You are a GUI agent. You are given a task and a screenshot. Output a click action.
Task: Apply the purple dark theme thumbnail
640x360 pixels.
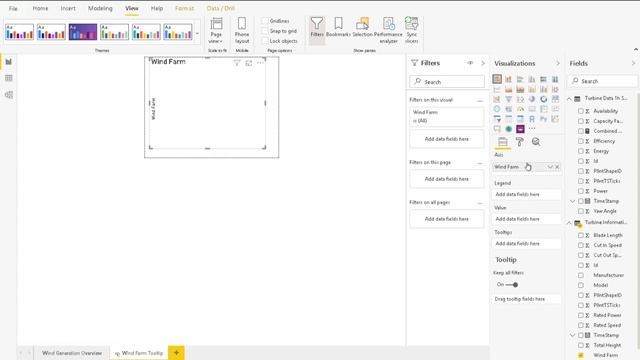tap(83, 32)
